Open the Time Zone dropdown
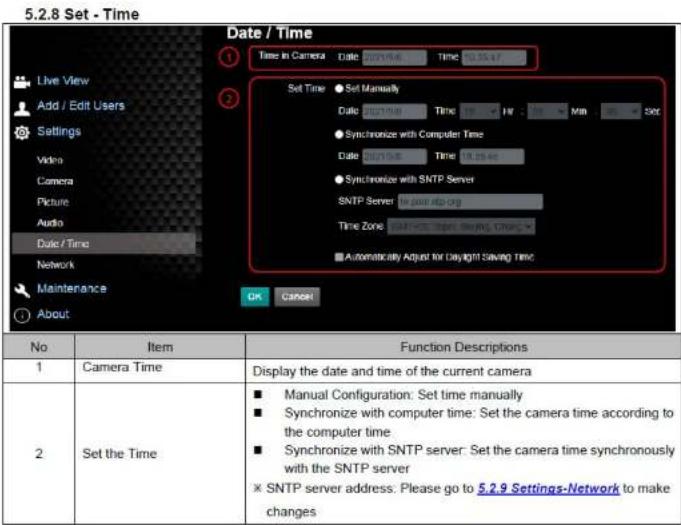Viewport: 681px width, 525px height. [x=461, y=227]
